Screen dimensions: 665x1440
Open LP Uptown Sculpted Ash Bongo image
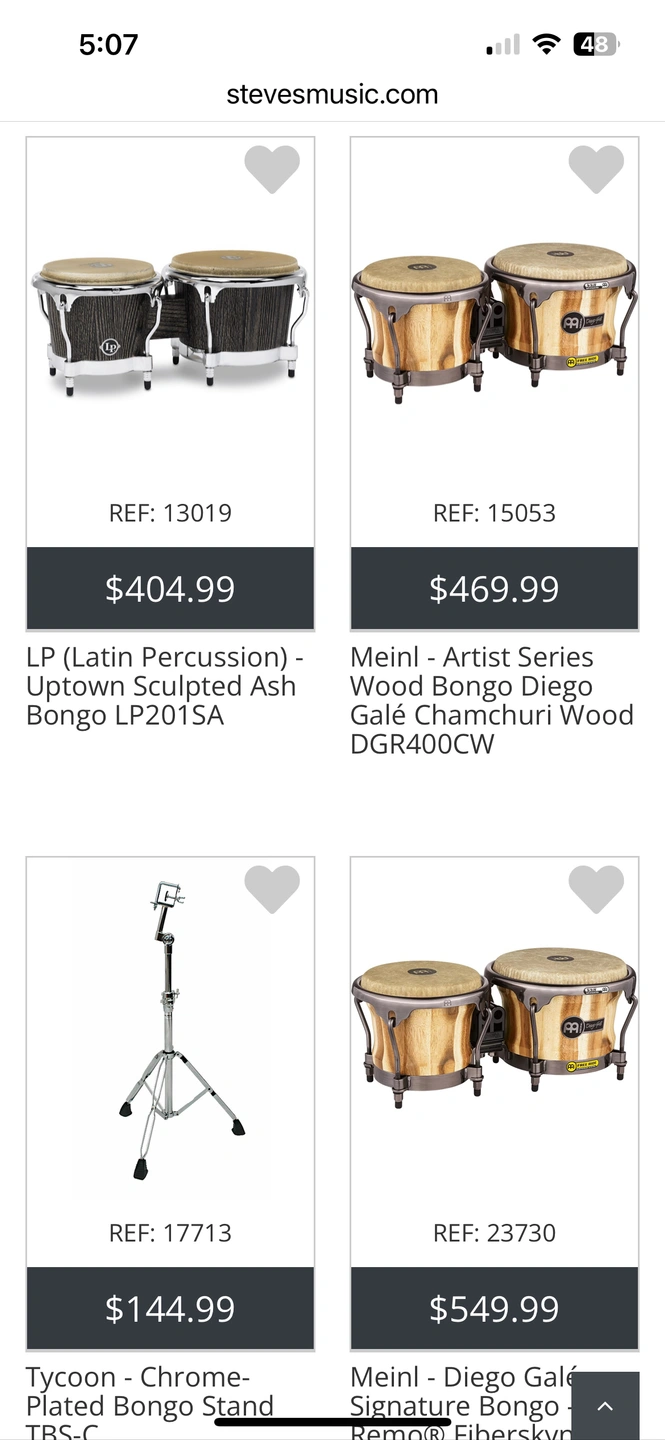(x=170, y=320)
